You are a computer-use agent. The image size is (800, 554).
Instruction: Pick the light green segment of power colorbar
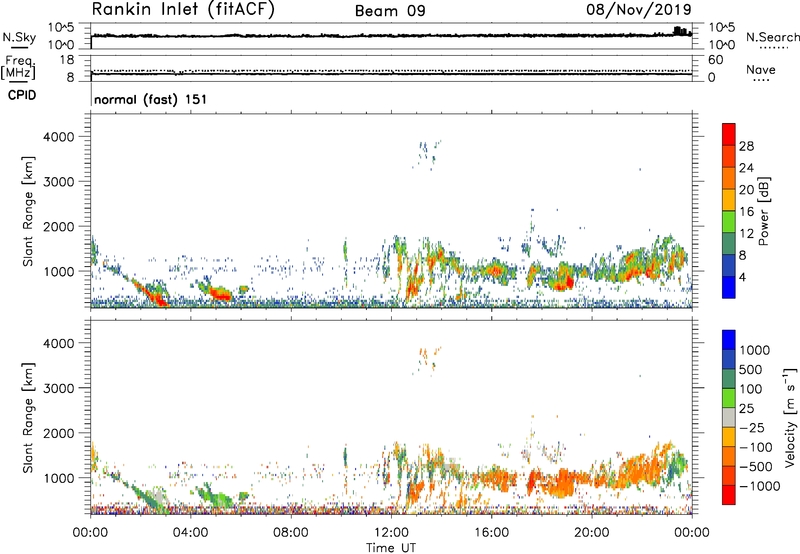(729, 222)
